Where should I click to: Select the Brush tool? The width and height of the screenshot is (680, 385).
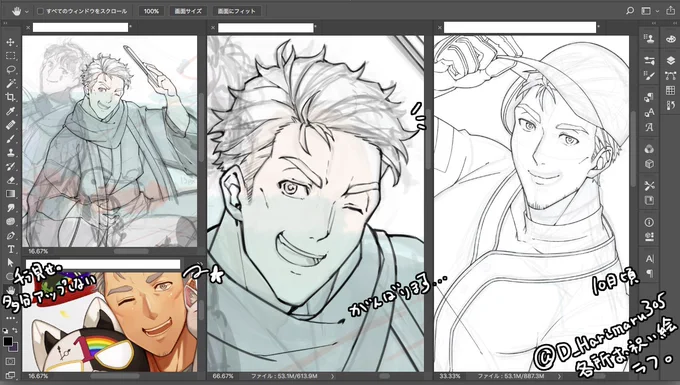coord(10,139)
